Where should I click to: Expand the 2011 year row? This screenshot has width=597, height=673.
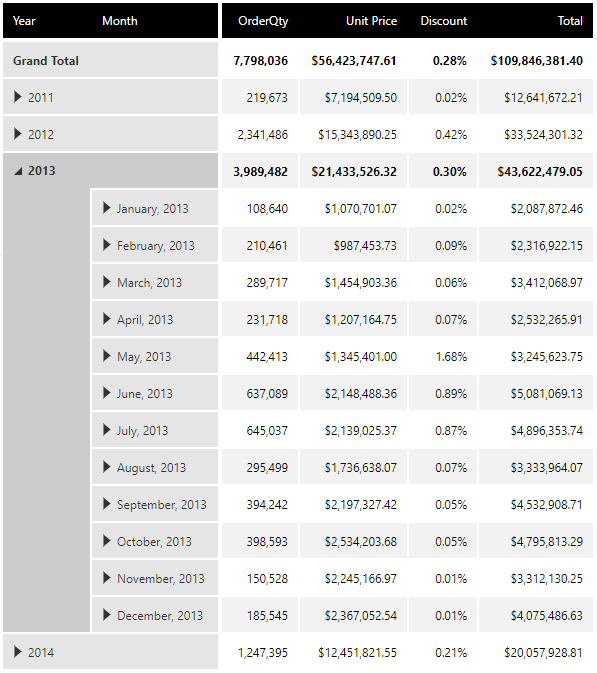point(18,97)
